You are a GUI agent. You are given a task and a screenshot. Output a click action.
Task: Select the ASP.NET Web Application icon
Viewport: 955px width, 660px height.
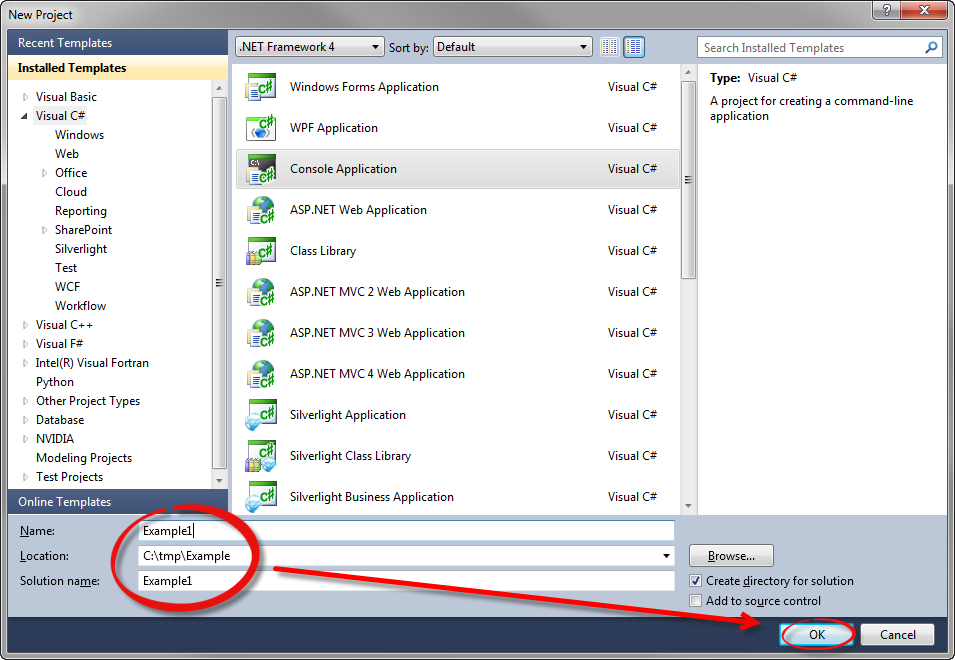[x=261, y=210]
